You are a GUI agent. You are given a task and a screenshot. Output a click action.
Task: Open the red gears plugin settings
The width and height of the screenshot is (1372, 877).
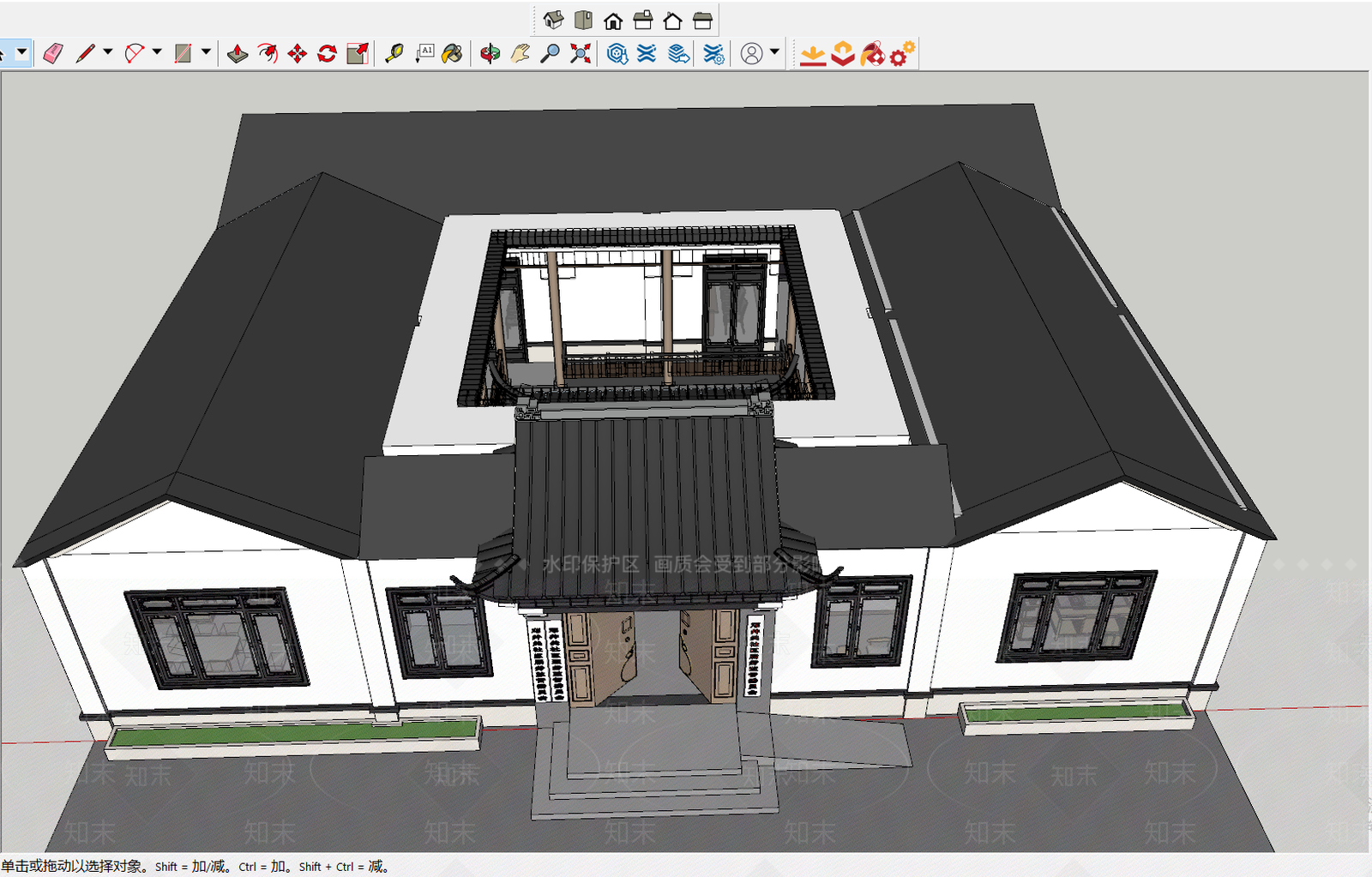pyautogui.click(x=902, y=53)
